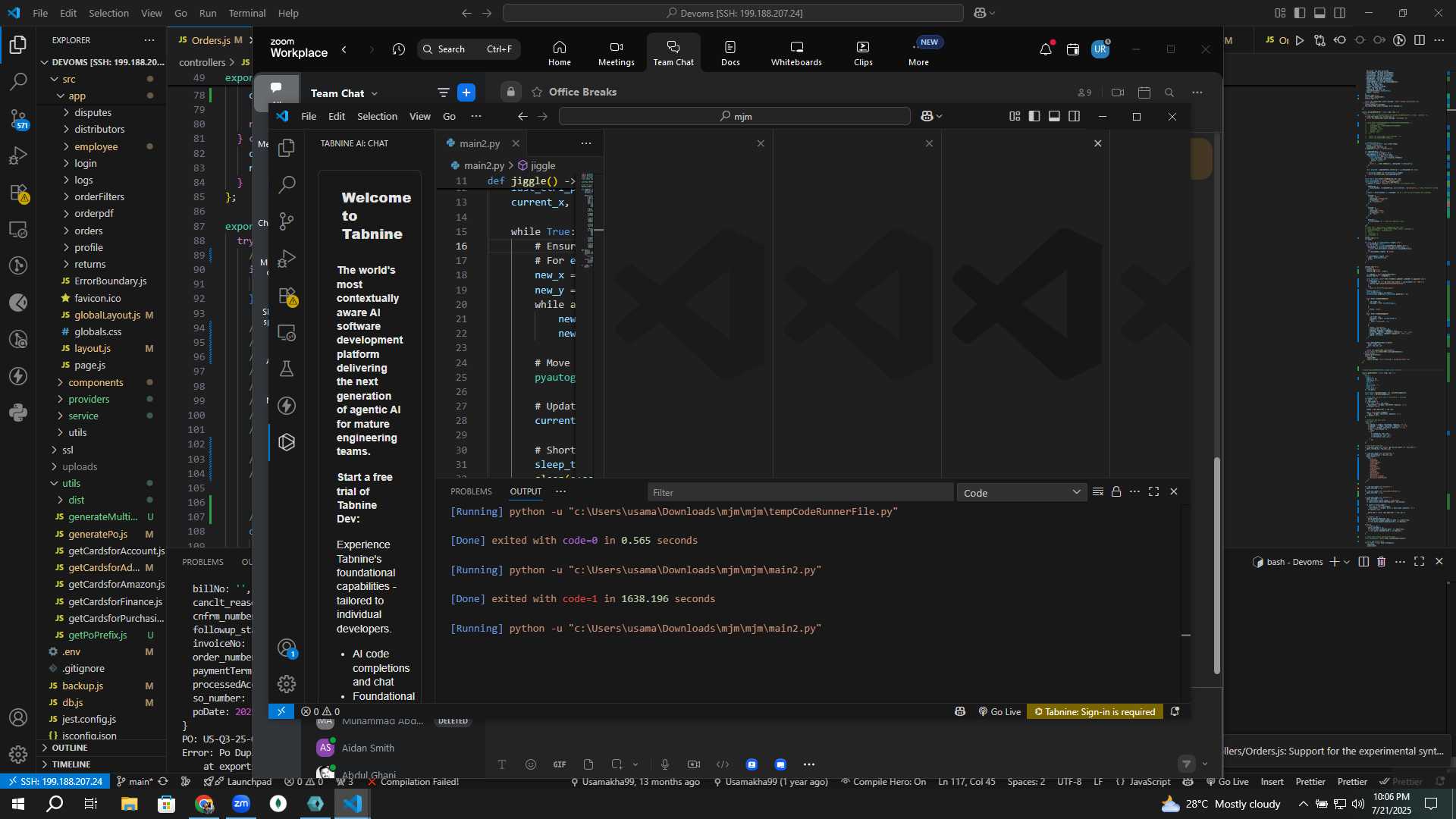Expand the disputes folder

tap(93, 112)
